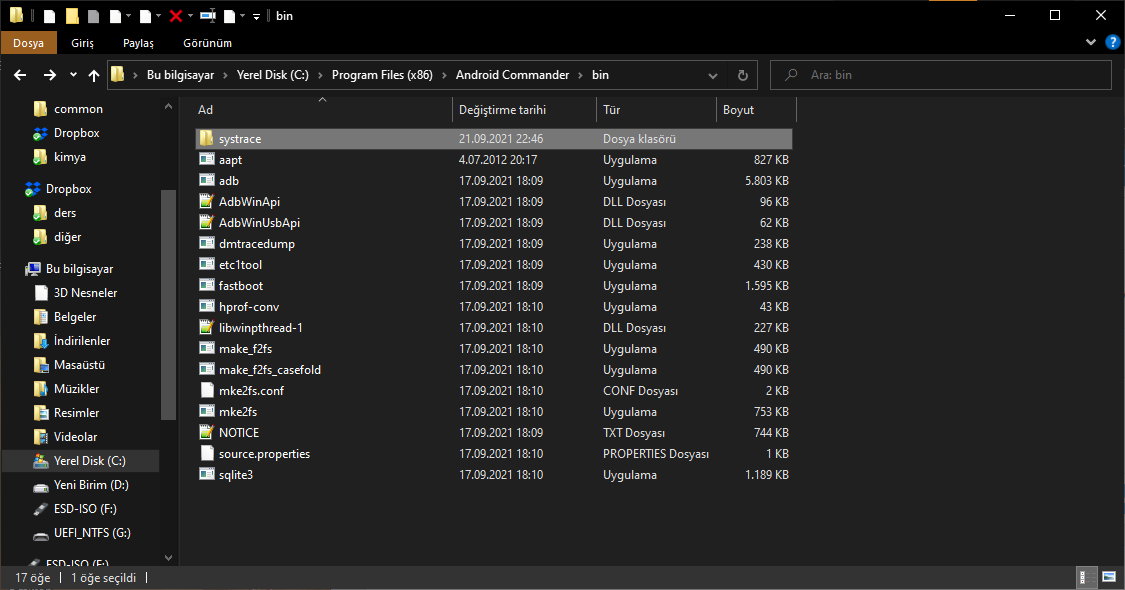Viewport: 1125px width, 590px height.
Task: Click the Müzikler music folder icon
Action: 41,389
